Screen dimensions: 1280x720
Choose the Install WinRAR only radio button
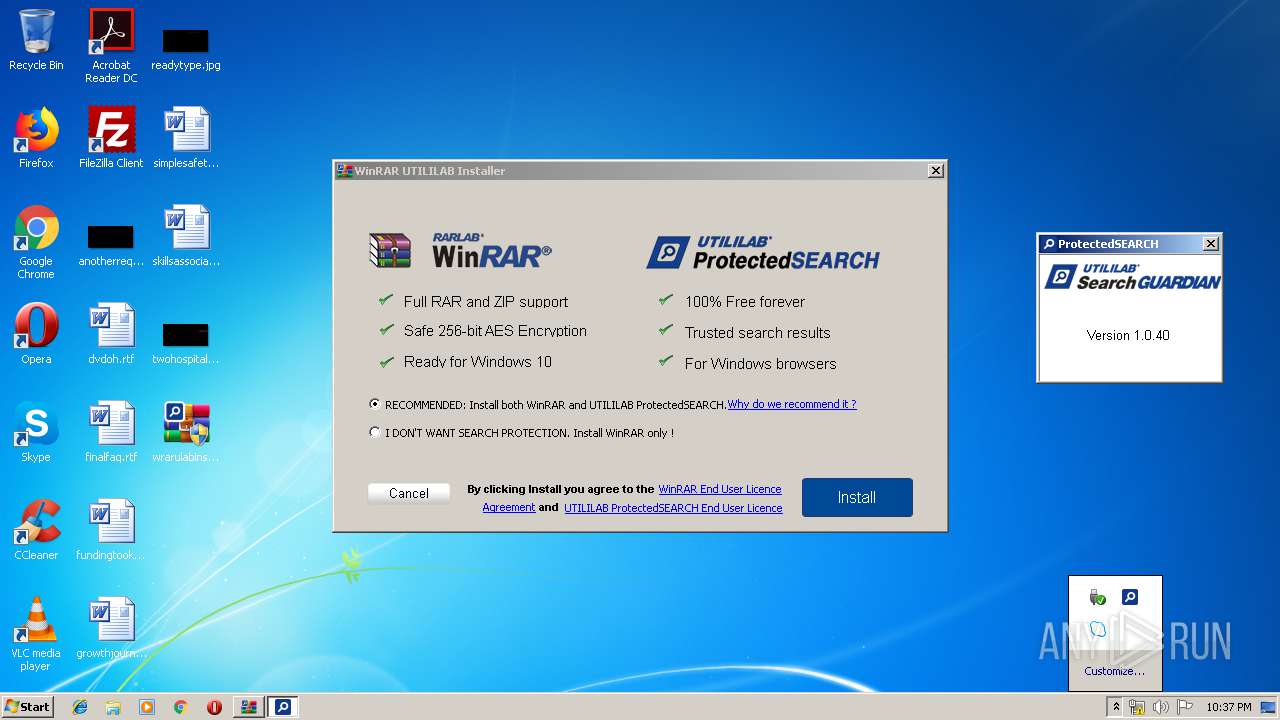tap(375, 433)
